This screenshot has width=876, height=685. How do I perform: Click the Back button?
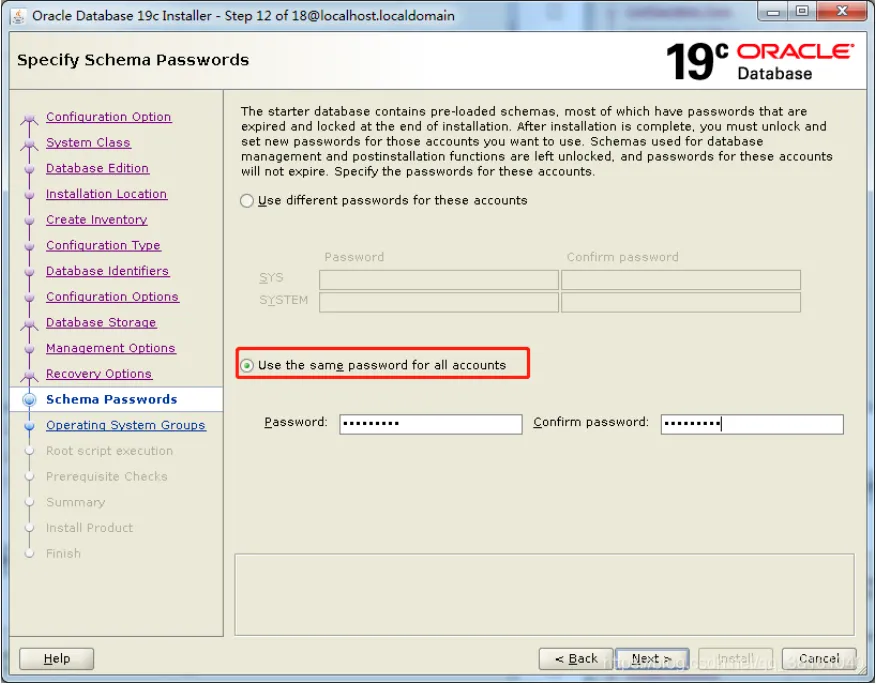[576, 659]
